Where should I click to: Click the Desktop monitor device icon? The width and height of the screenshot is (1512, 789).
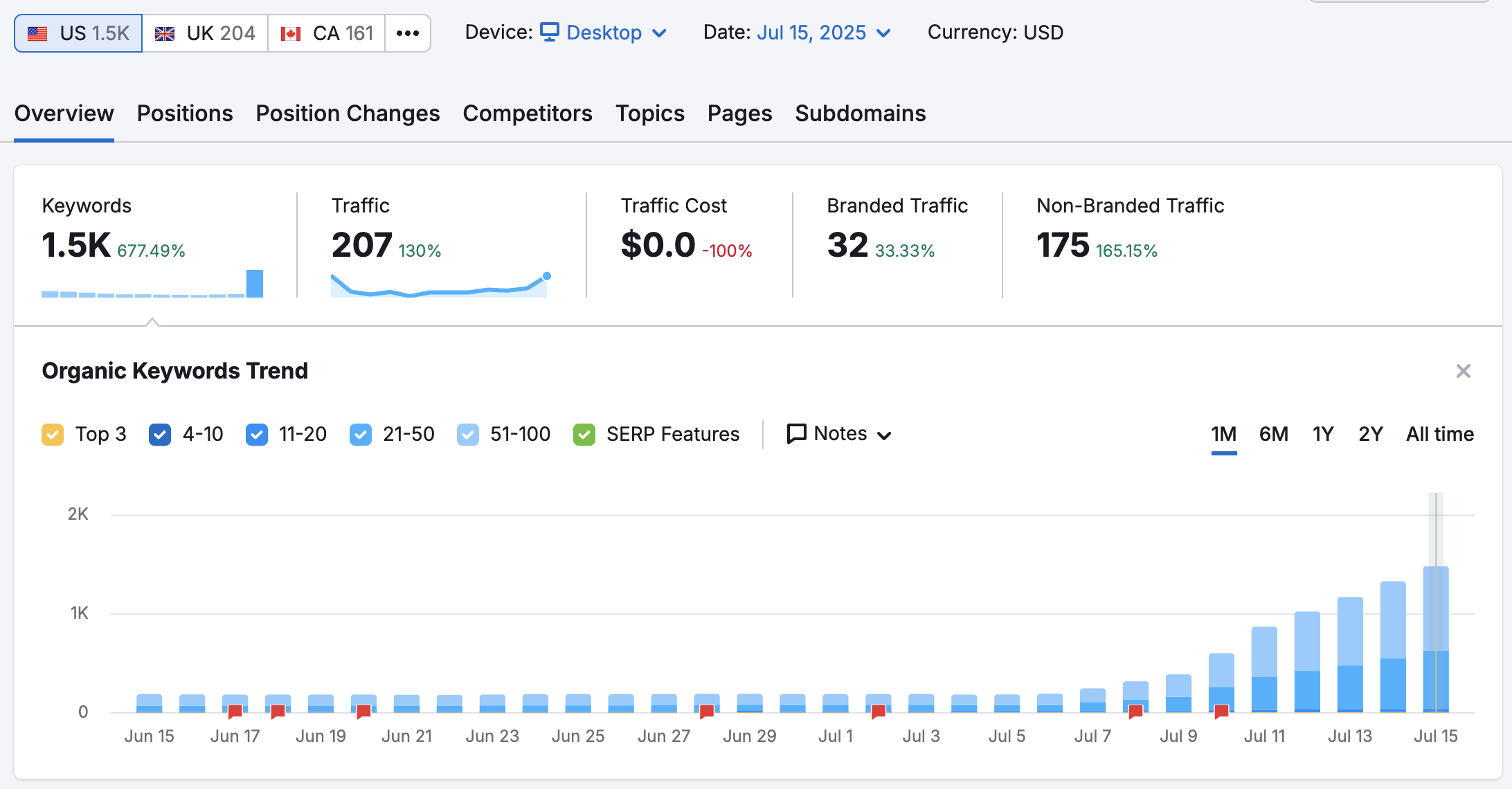click(x=550, y=32)
